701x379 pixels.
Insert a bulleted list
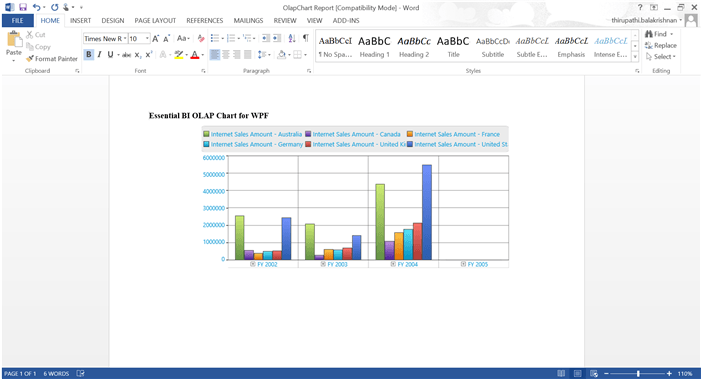pyautogui.click(x=215, y=38)
